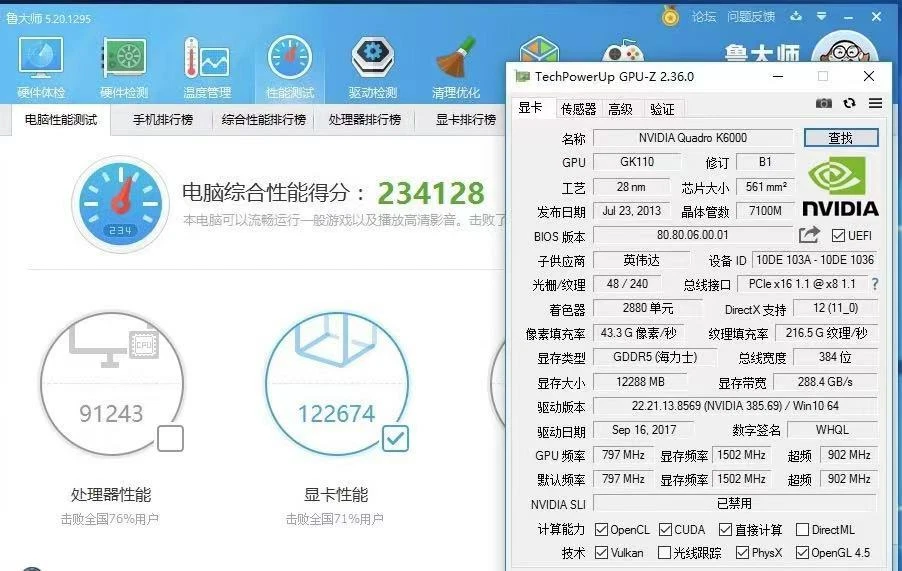Click the overall score 234128
Image resolution: width=902 pixels, height=571 pixels.
click(x=431, y=193)
